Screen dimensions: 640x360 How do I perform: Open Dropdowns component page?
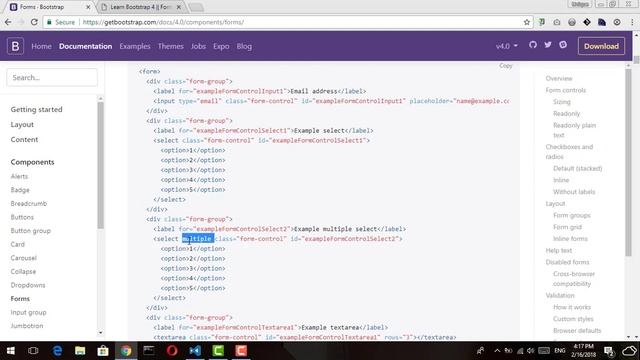click(x=28, y=285)
